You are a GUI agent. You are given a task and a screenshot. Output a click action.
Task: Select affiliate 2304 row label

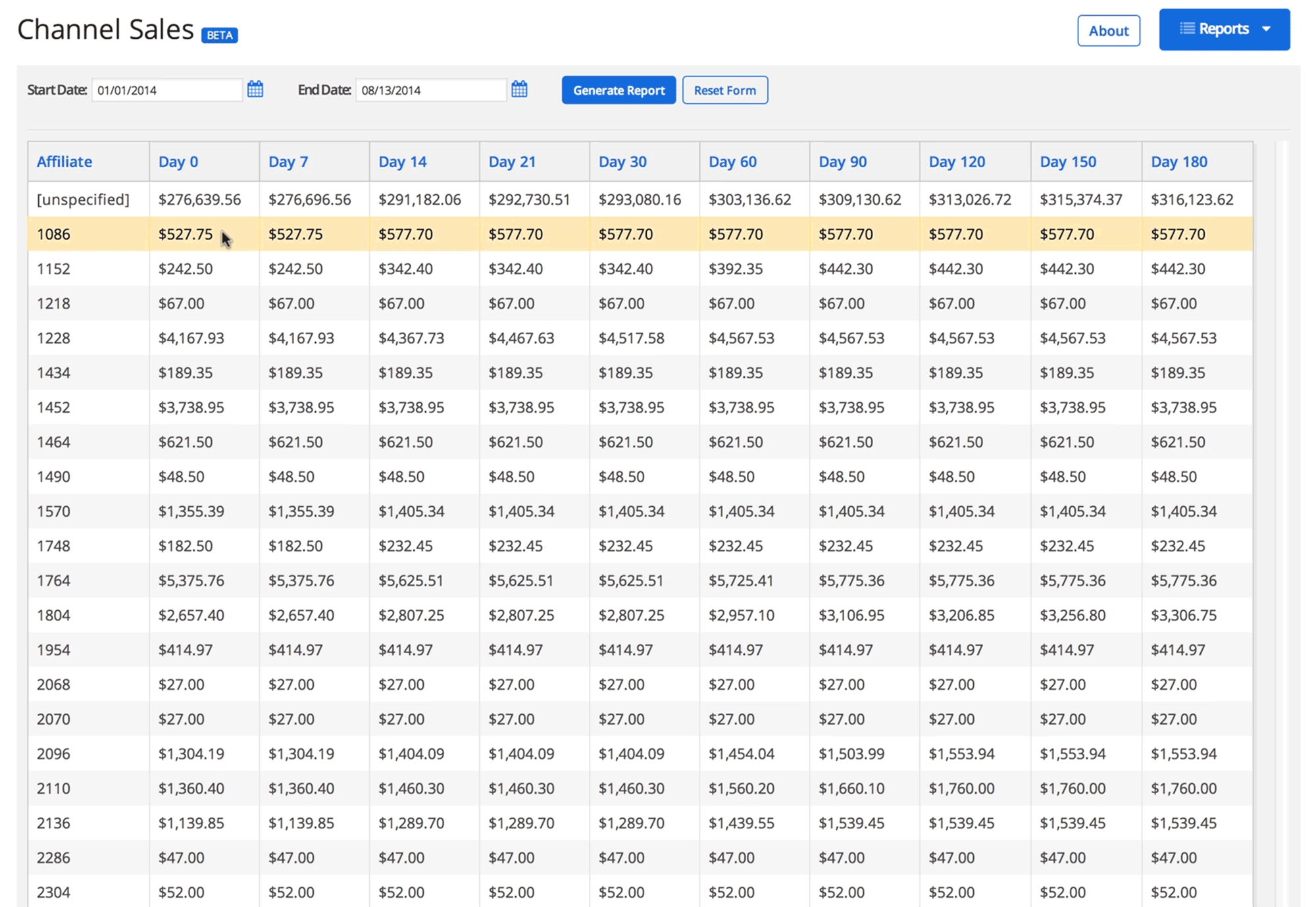[53, 893]
